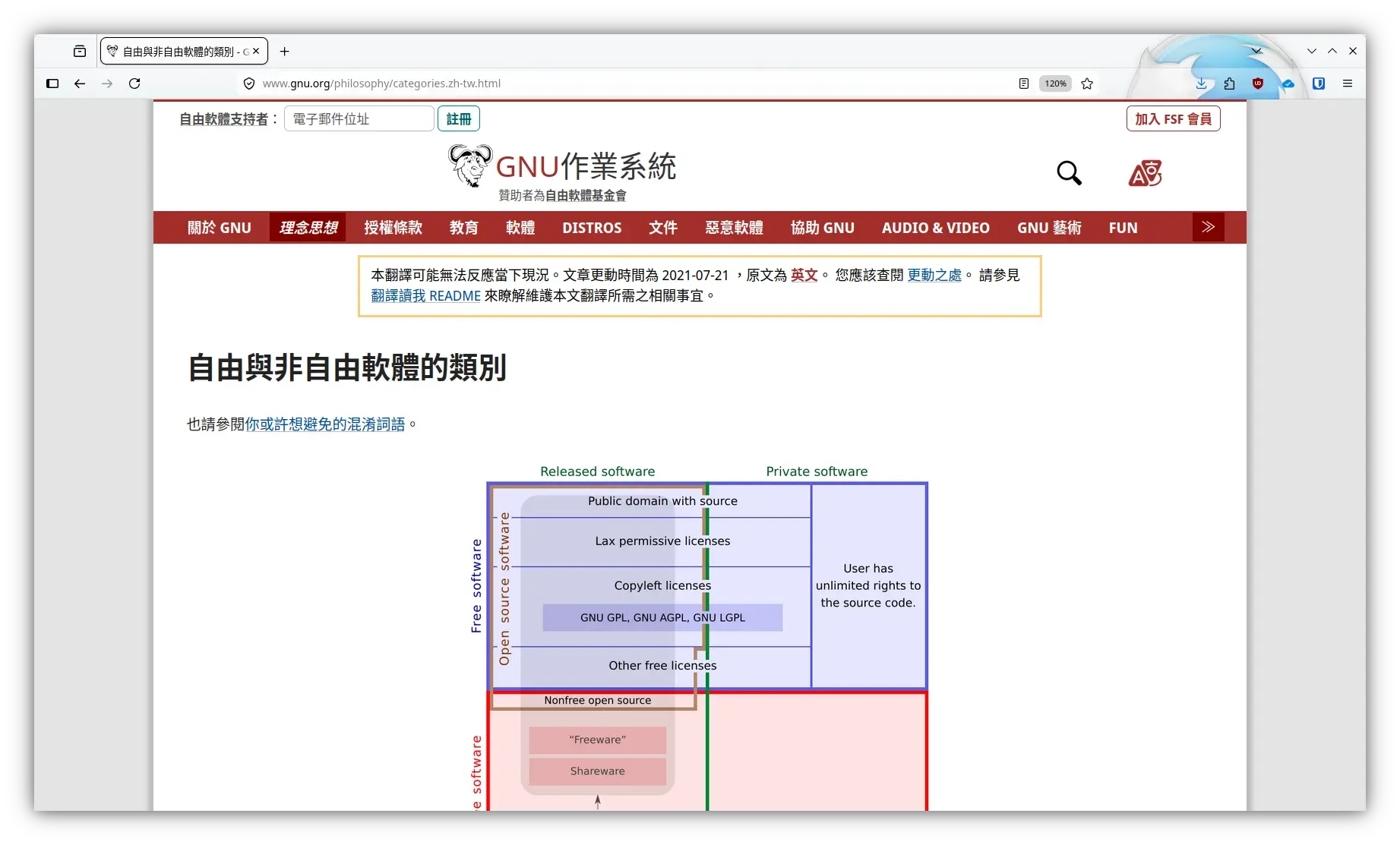Open the language translations icon
Viewport: 1400px width, 845px height.
[x=1145, y=173]
